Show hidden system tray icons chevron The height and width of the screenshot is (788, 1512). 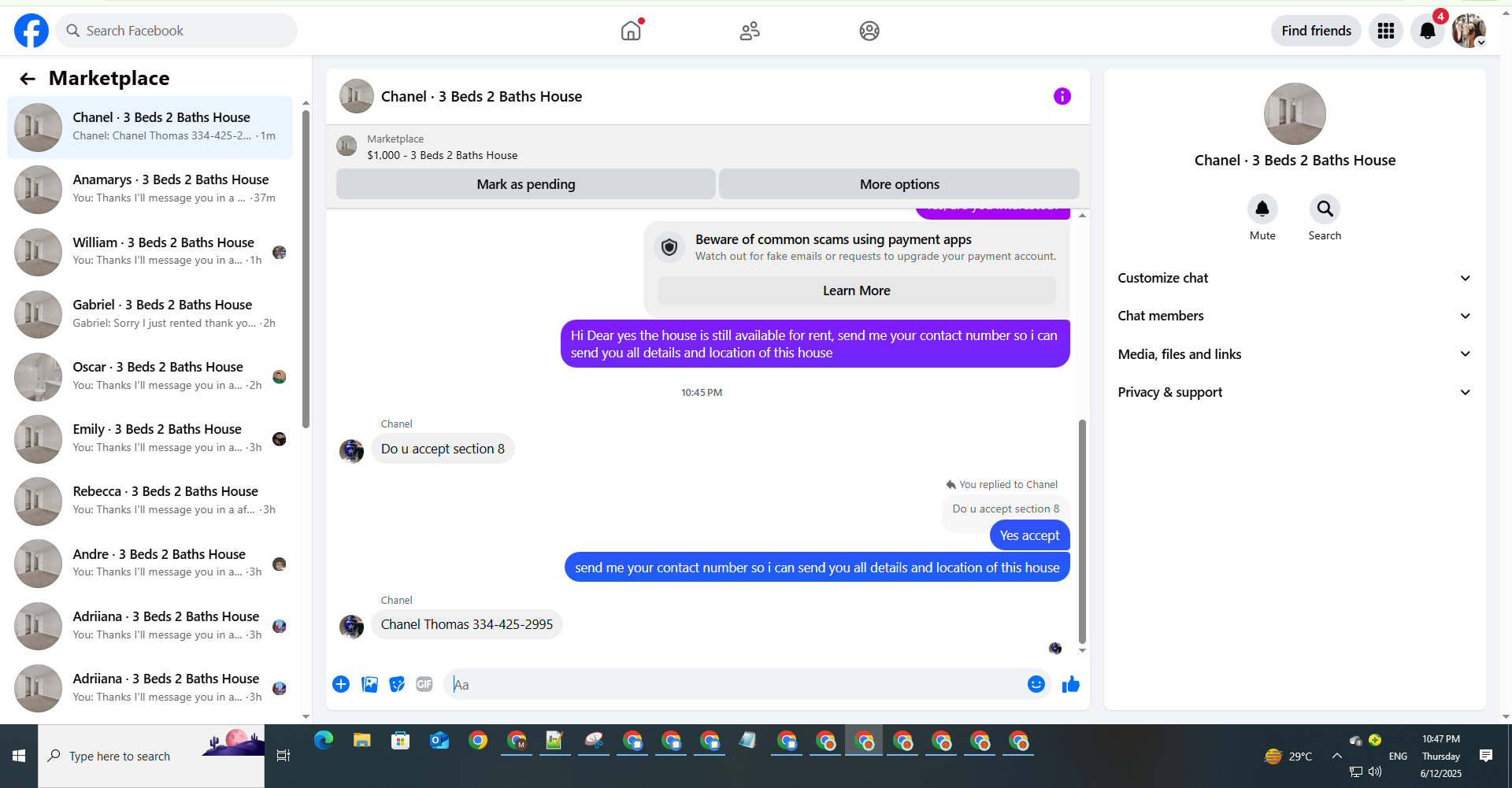1336,756
